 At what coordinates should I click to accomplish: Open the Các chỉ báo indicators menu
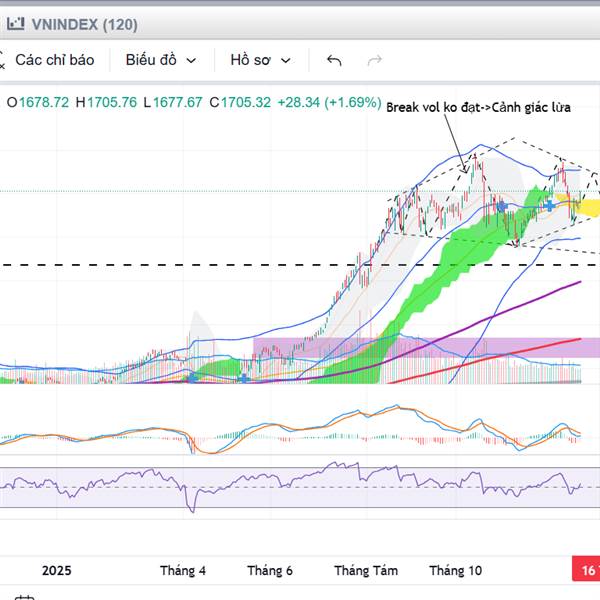[x=54, y=60]
